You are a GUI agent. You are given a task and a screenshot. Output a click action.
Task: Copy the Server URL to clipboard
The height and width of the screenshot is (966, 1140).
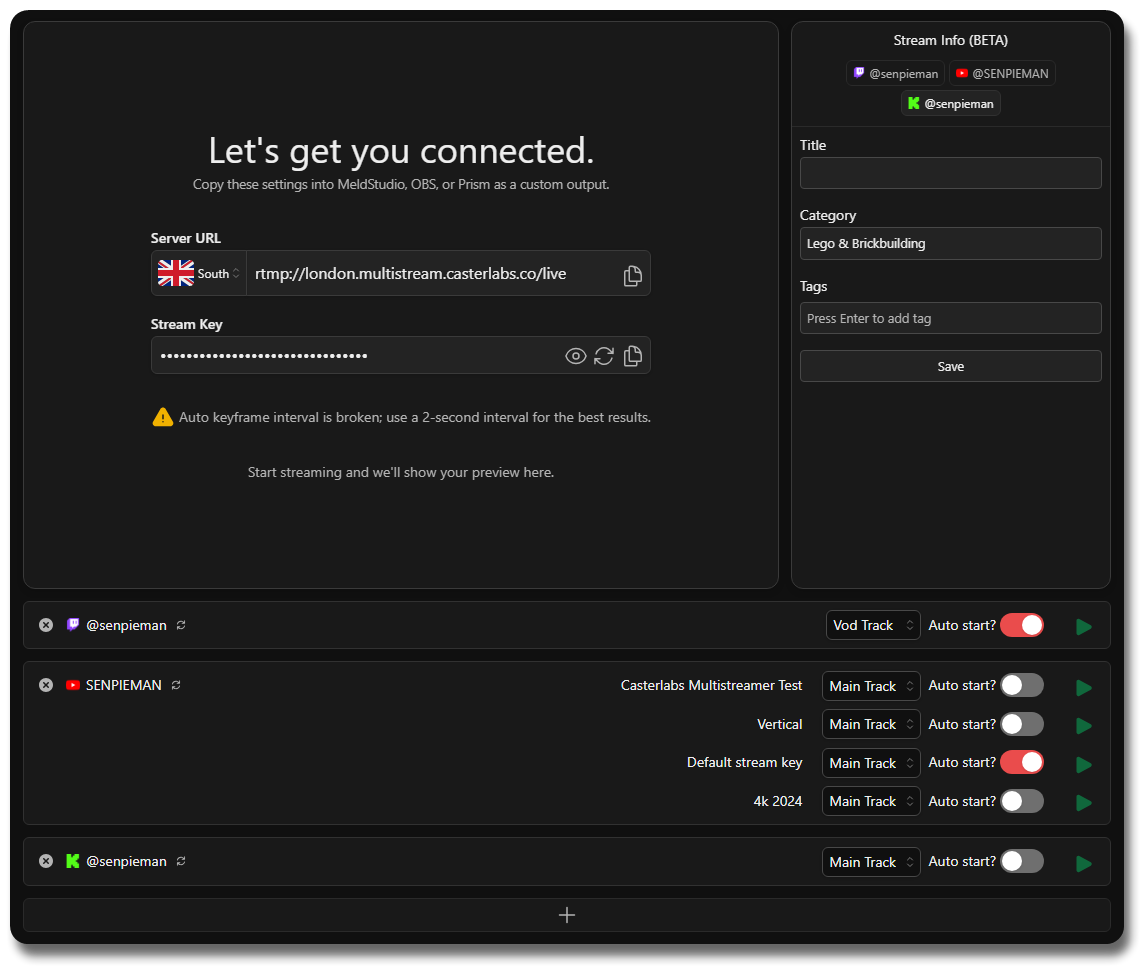click(632, 275)
